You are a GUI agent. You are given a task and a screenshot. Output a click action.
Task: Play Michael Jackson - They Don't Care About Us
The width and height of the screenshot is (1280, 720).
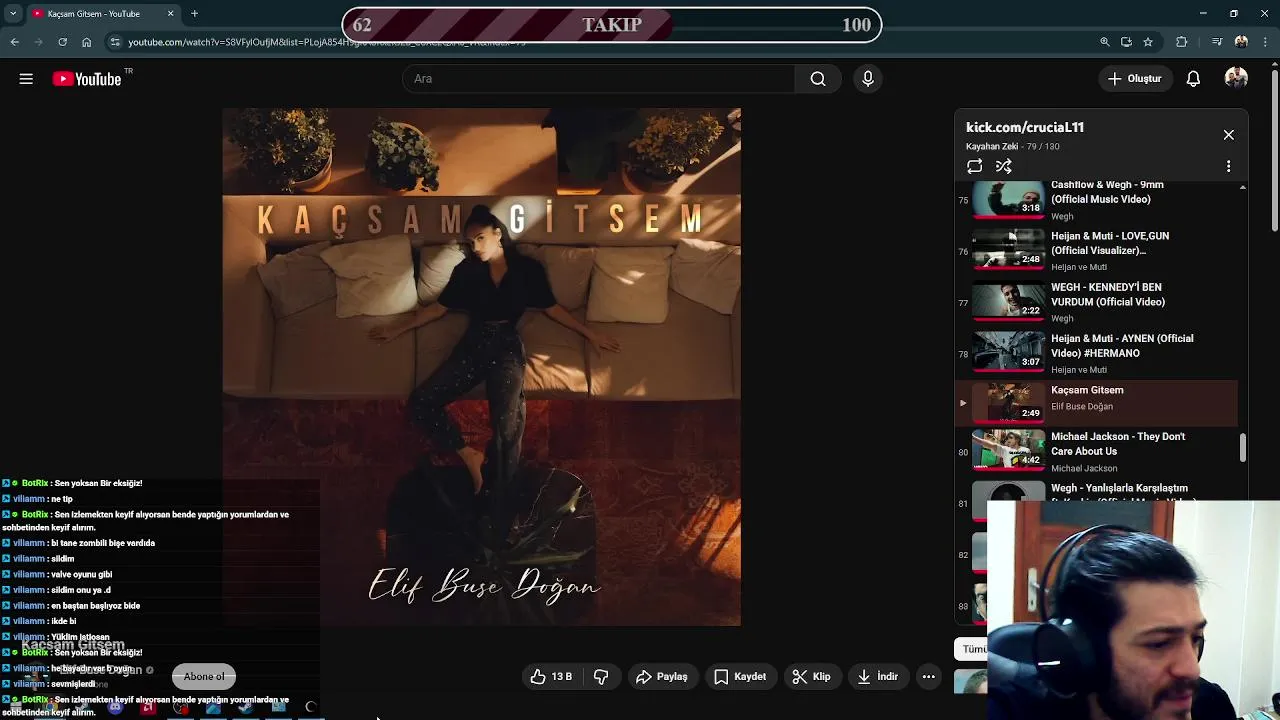(1096, 452)
